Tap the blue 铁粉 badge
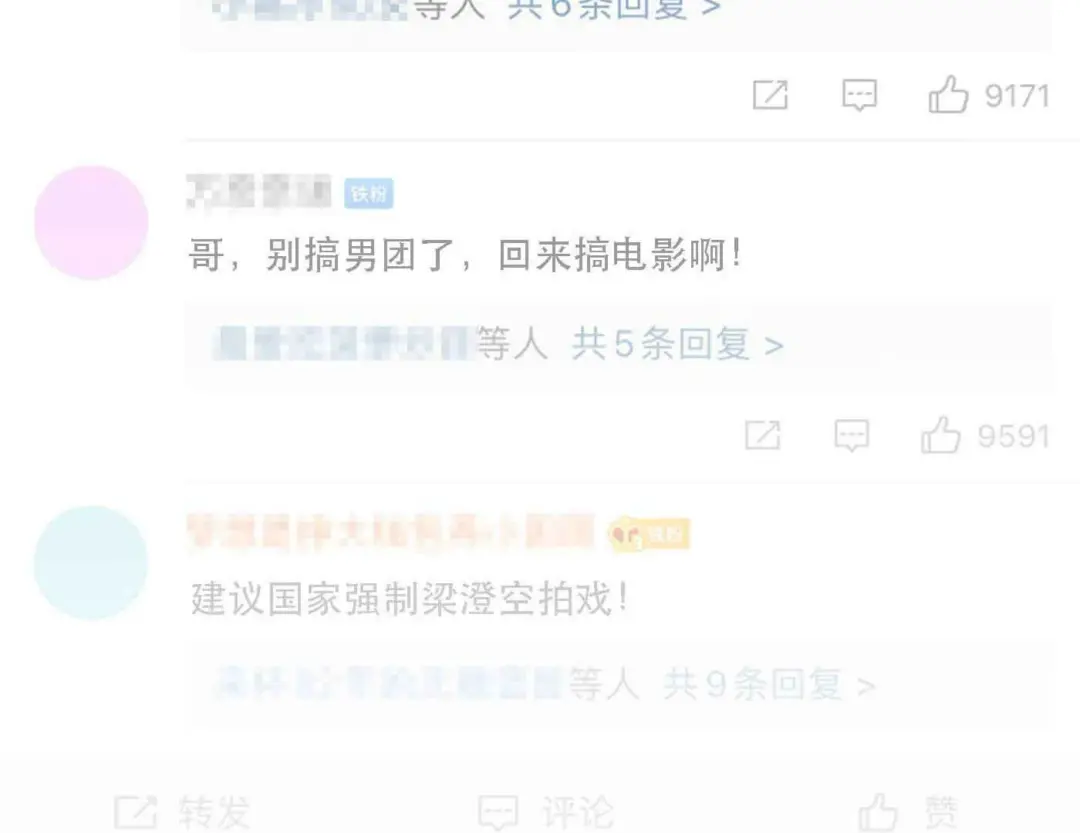Viewport: 1080px width, 833px height. 368,194
